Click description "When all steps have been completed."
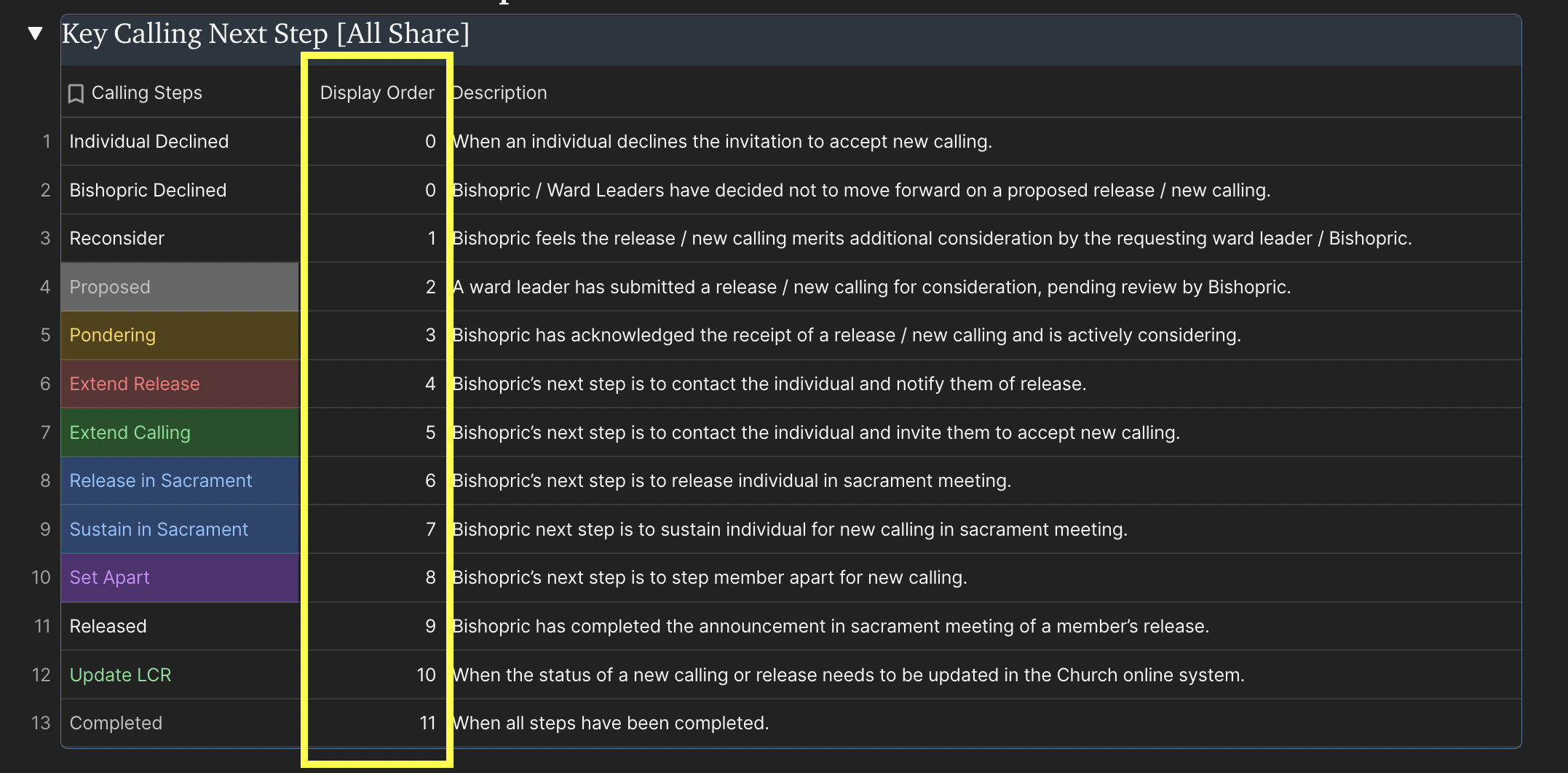This screenshot has width=1568, height=773. [611, 723]
